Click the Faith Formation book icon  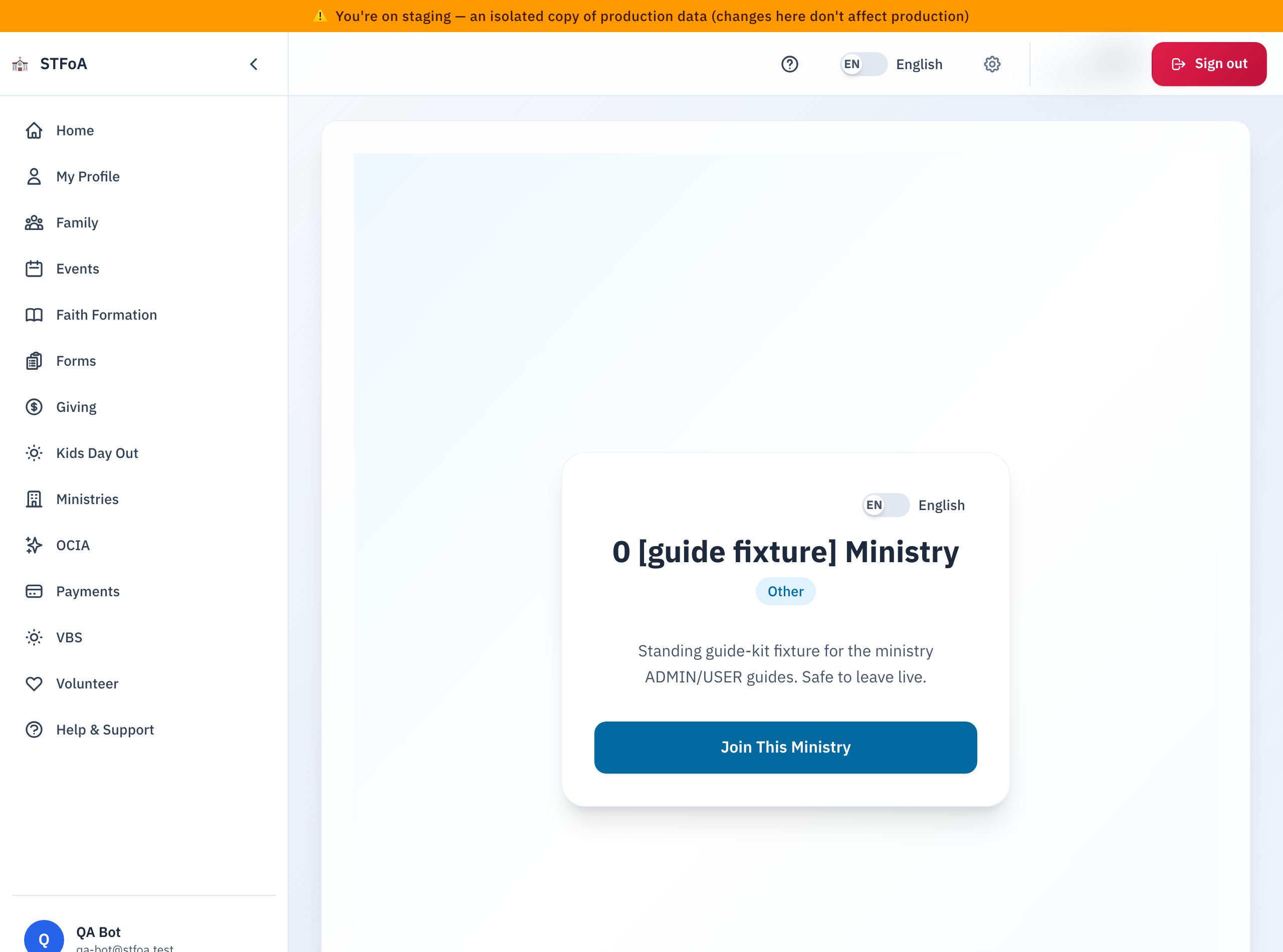(x=34, y=315)
